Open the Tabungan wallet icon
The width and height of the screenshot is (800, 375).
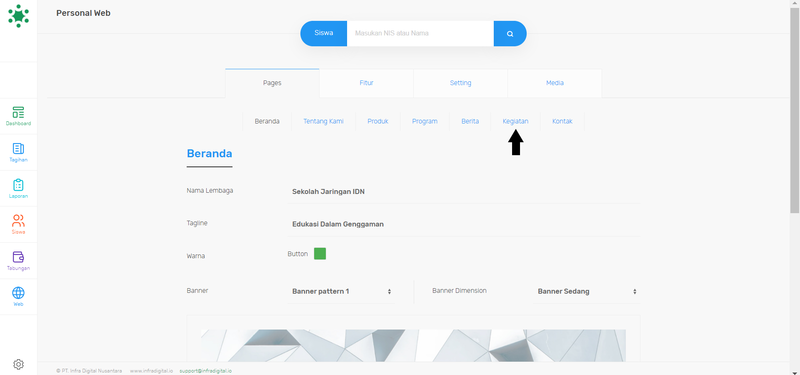[18, 261]
